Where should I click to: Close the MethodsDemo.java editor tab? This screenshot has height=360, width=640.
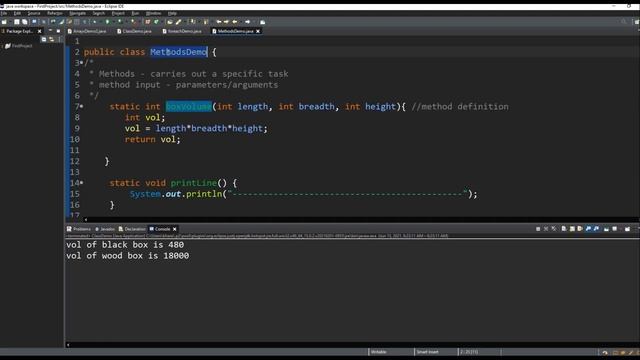[x=258, y=31]
